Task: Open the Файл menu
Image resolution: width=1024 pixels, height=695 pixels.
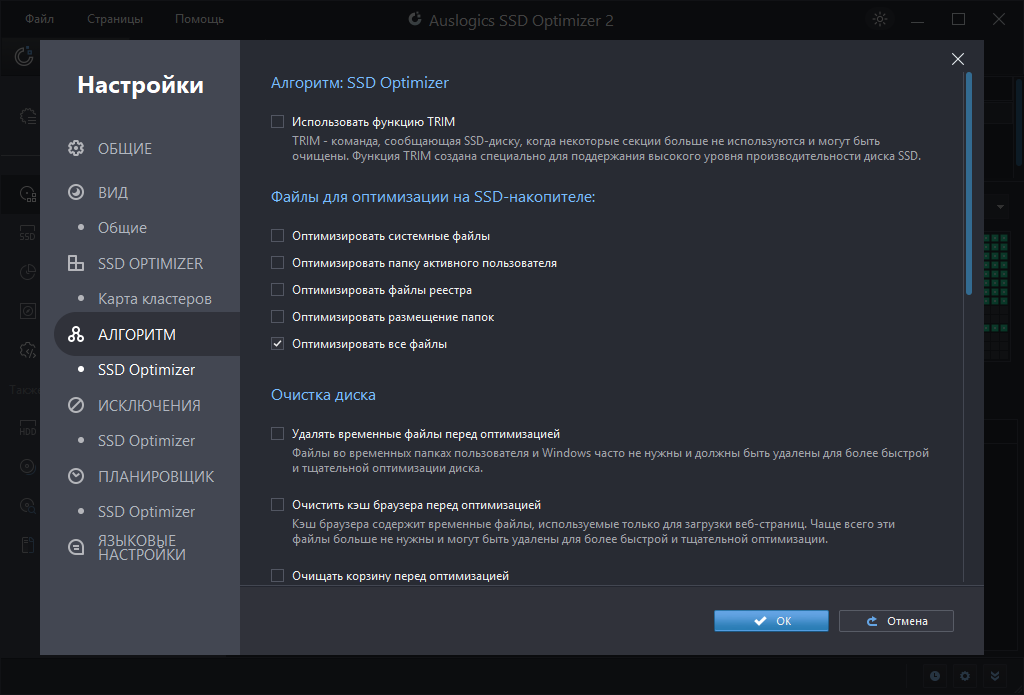Action: click(39, 19)
